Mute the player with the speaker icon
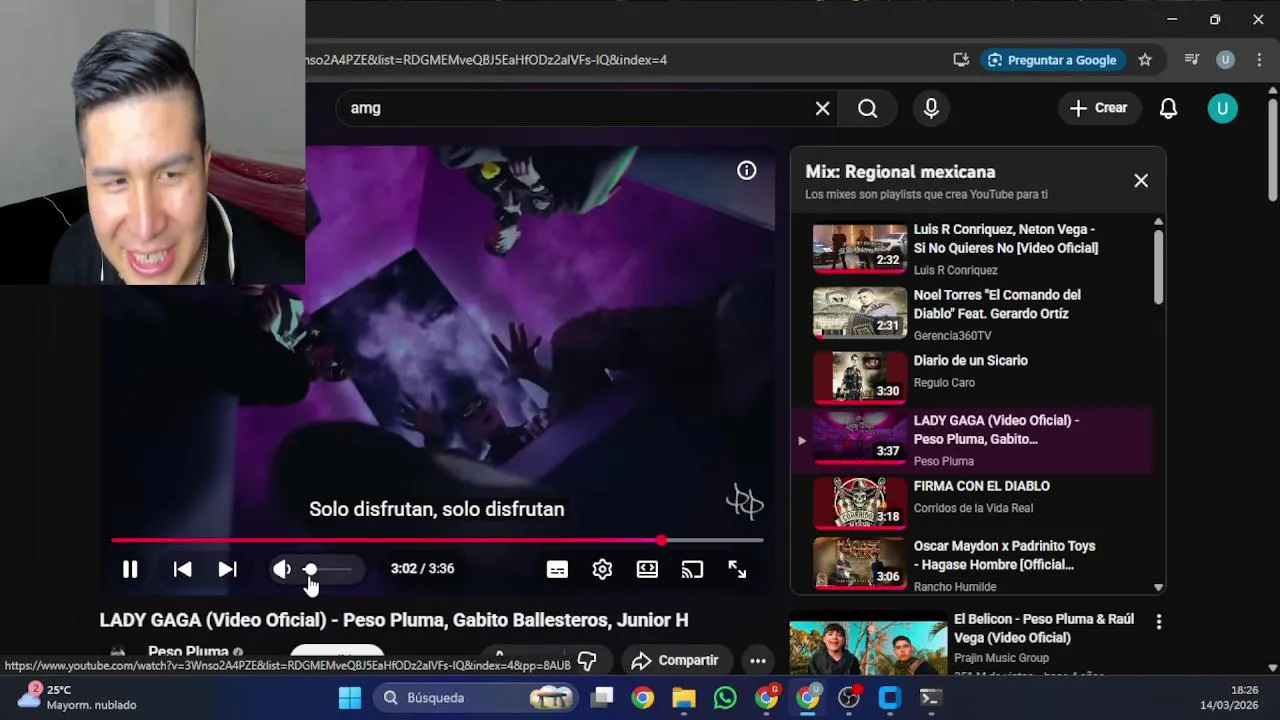This screenshot has height=720, width=1280. coord(282,569)
